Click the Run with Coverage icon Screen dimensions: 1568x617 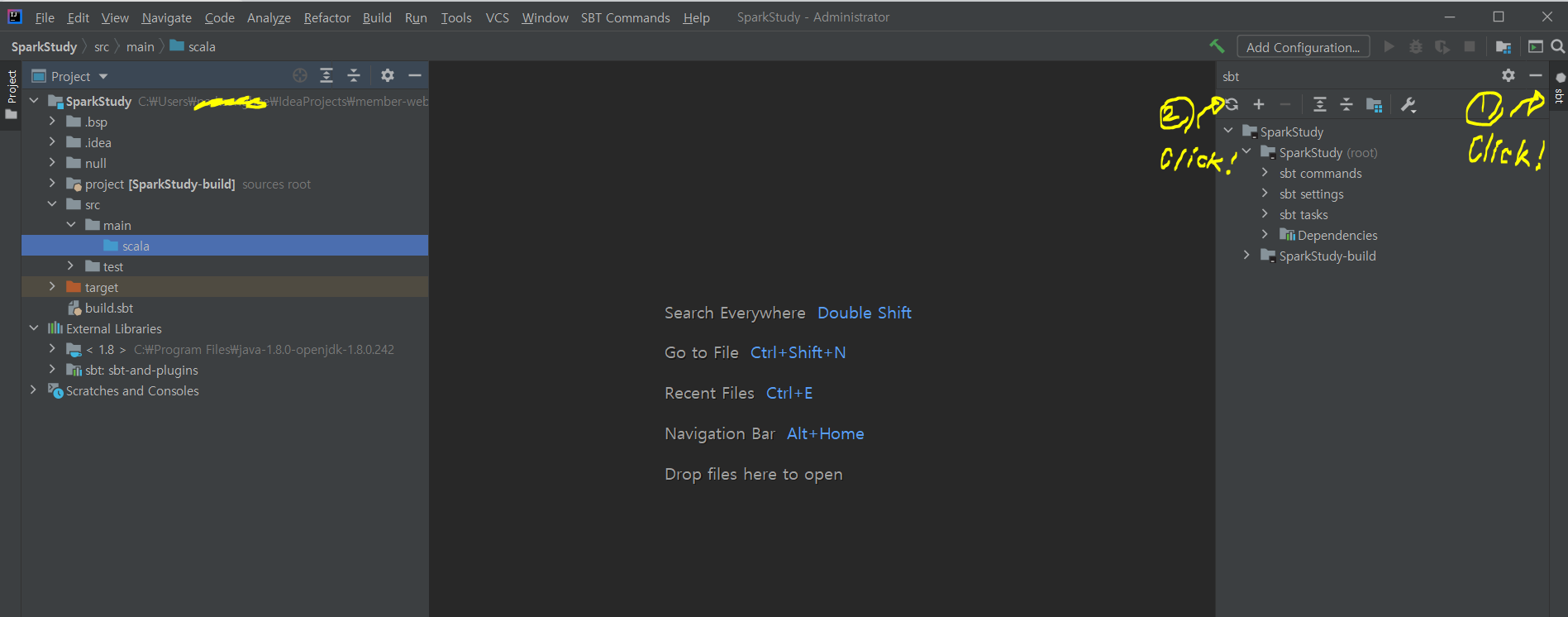point(1442,46)
